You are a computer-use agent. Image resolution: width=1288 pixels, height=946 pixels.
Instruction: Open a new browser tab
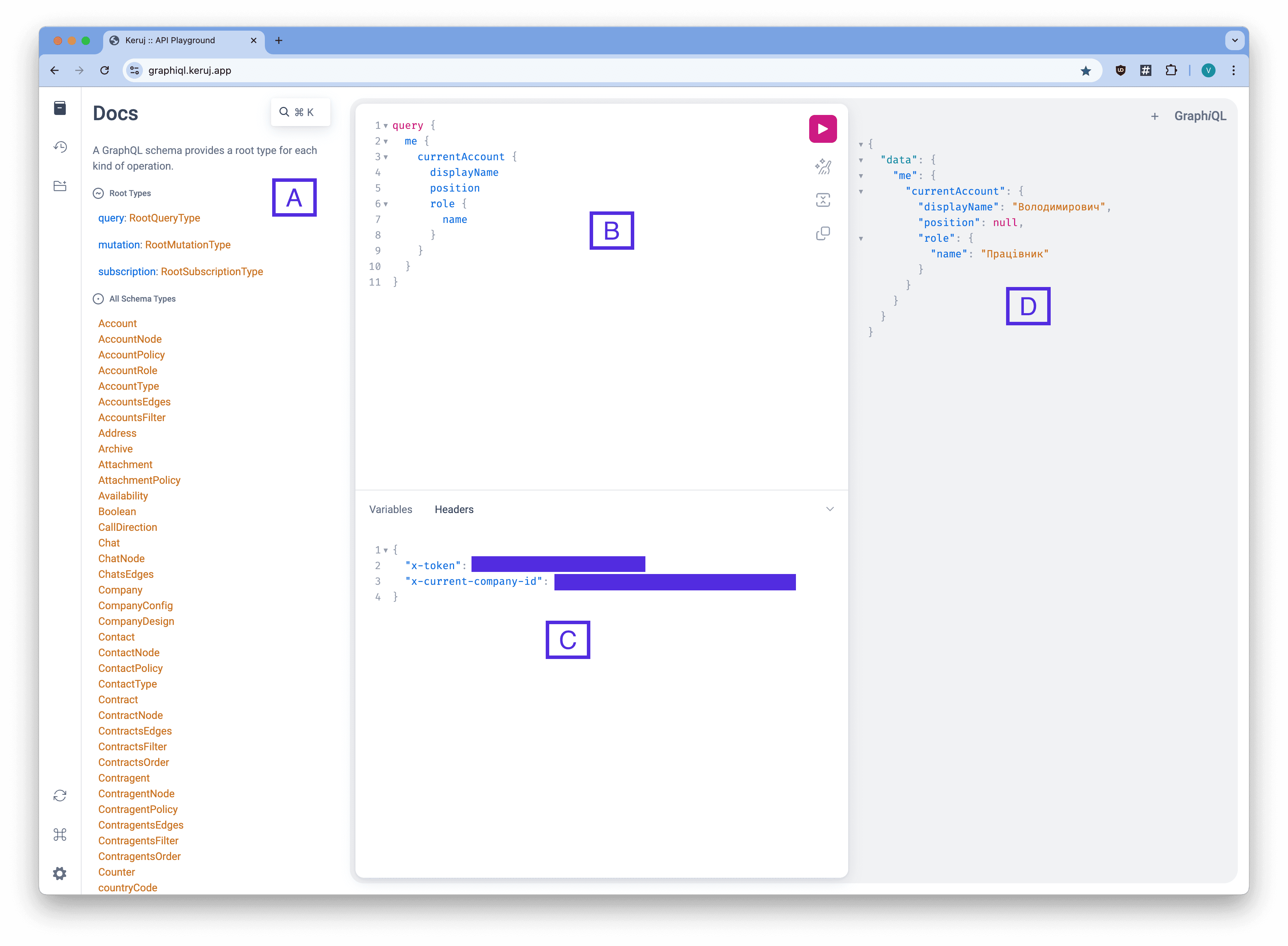tap(278, 40)
